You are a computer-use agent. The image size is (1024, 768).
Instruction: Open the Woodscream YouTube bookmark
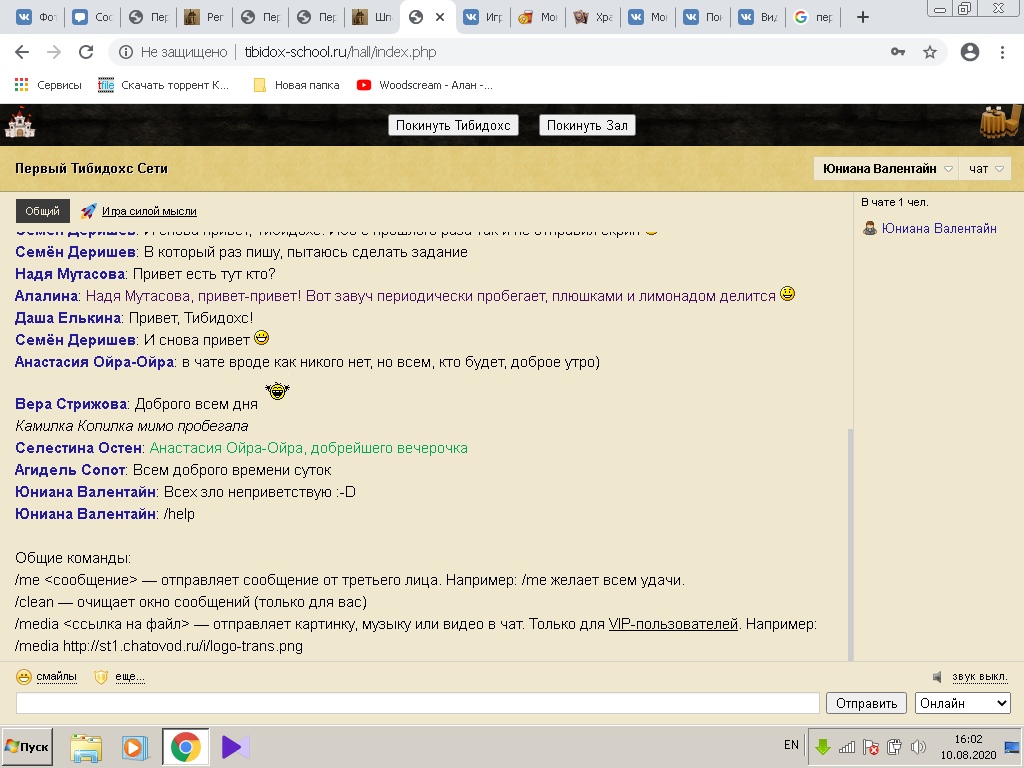click(x=424, y=85)
